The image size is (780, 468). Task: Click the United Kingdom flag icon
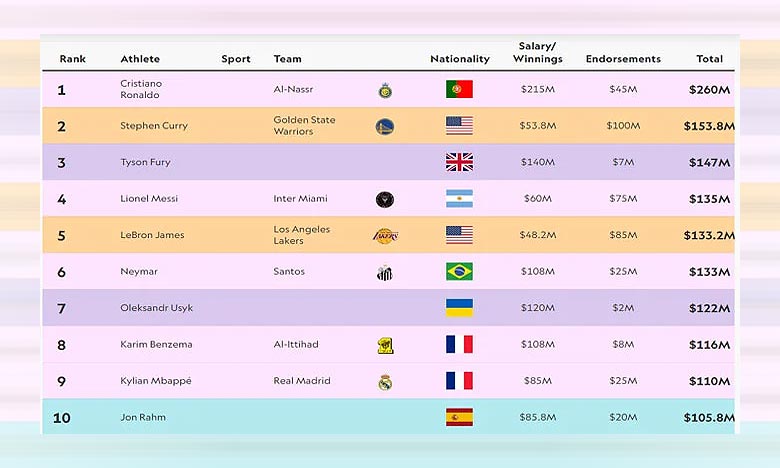coord(459,162)
